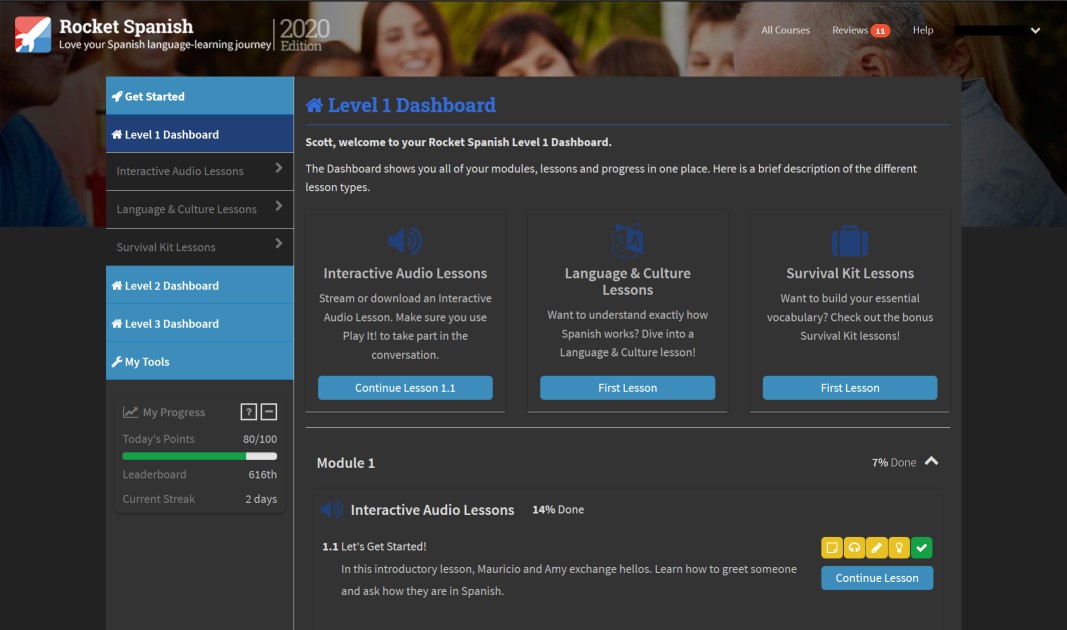Click the Current Streak 2 days entry
The width and height of the screenshot is (1067, 630).
(x=199, y=499)
